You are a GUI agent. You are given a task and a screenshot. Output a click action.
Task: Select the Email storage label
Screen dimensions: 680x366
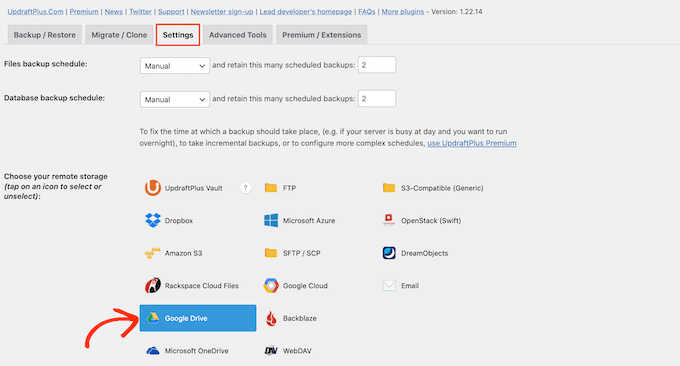coord(410,285)
